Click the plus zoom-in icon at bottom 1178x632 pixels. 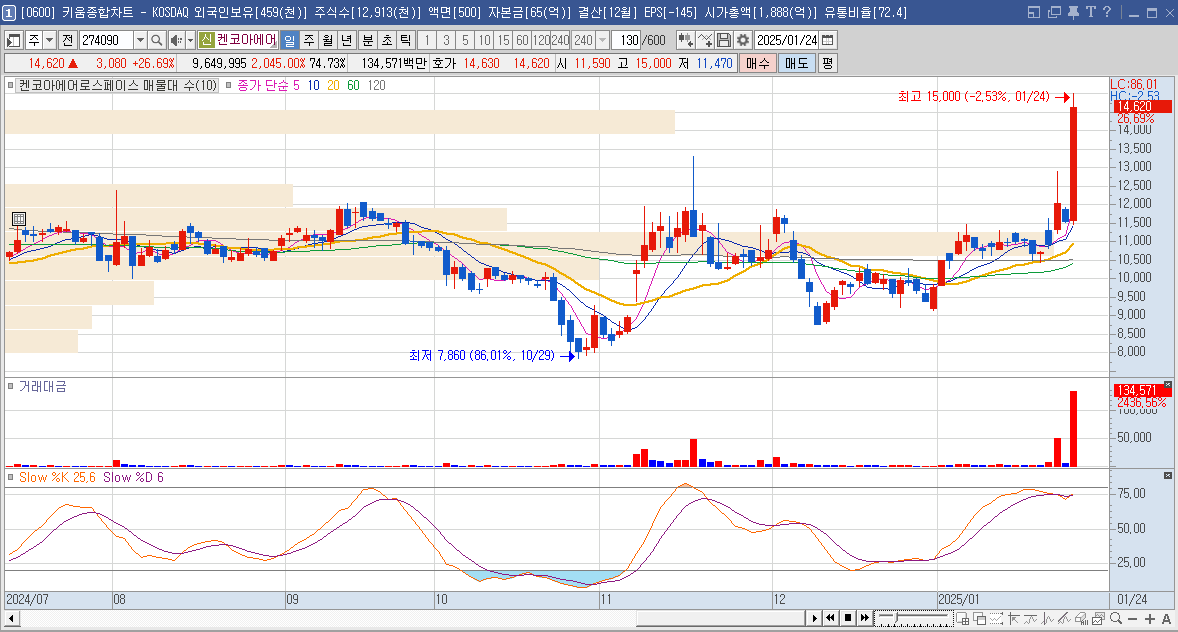point(1149,618)
